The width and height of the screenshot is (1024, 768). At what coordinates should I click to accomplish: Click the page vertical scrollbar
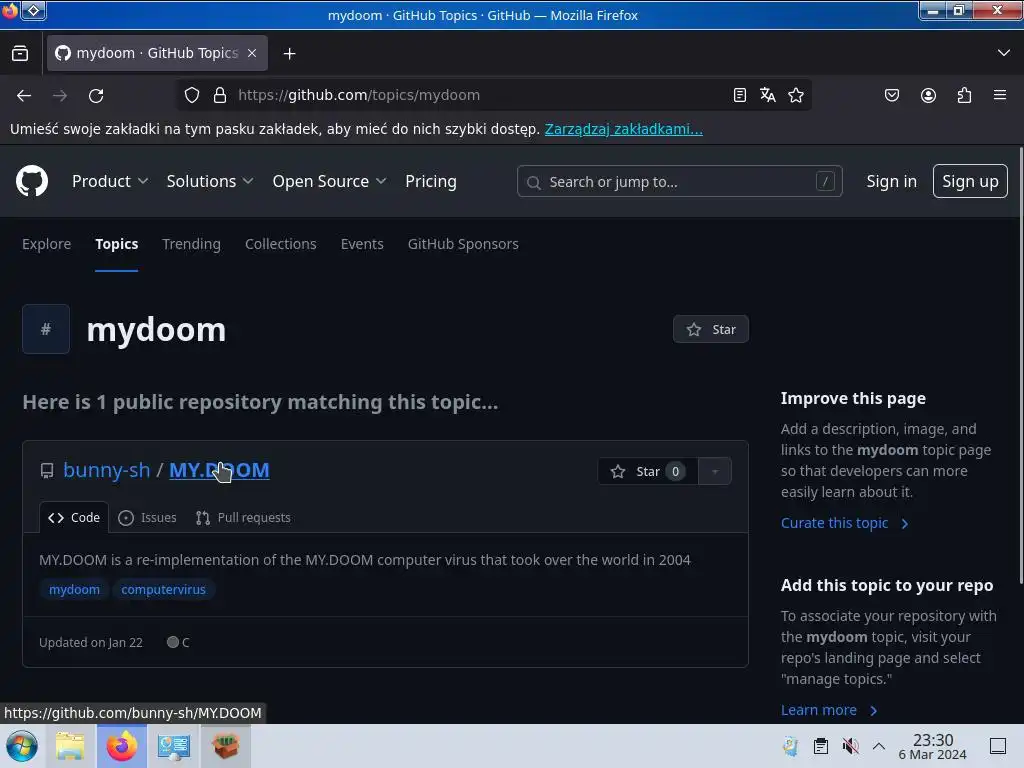[x=1020, y=366]
